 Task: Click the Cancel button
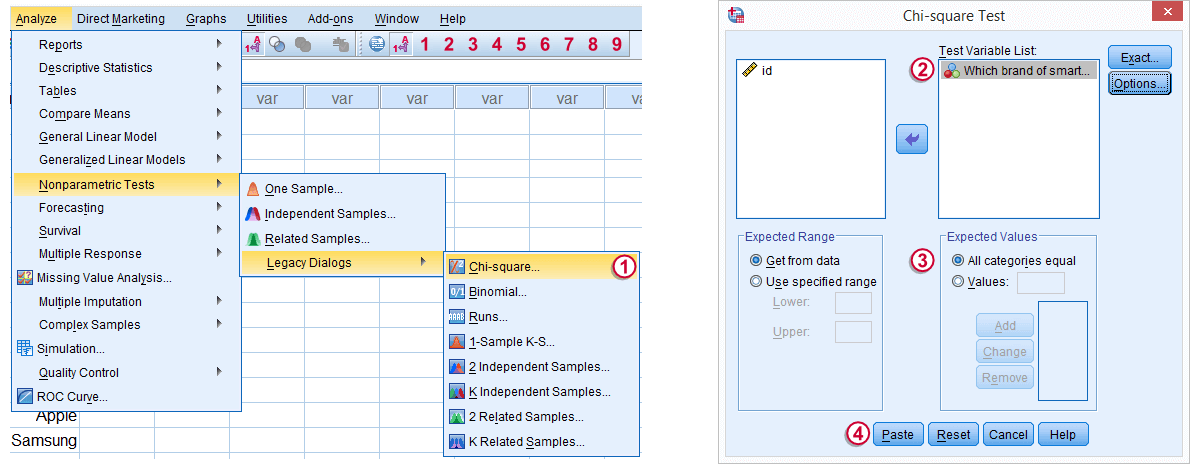click(x=1008, y=434)
